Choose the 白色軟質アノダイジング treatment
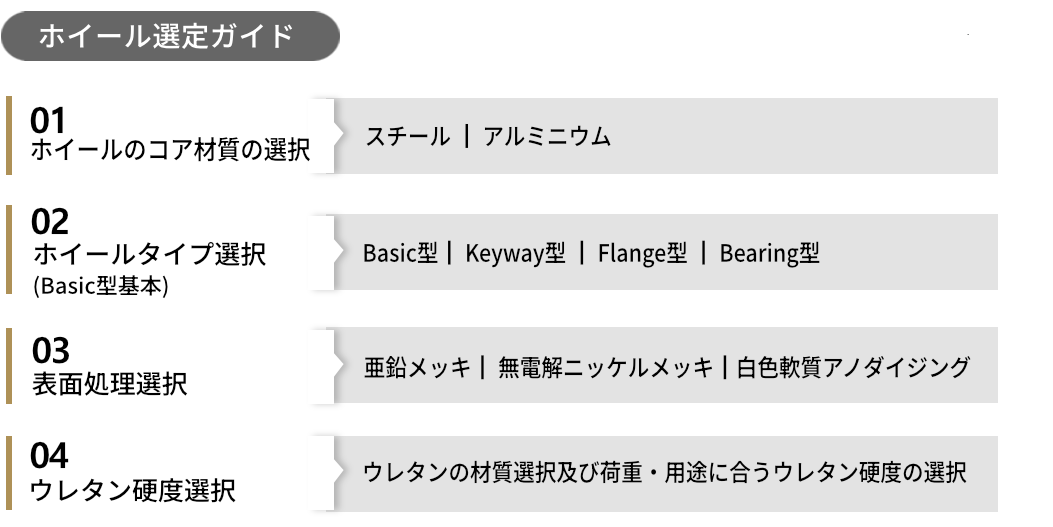The image size is (1053, 527). pos(853,367)
